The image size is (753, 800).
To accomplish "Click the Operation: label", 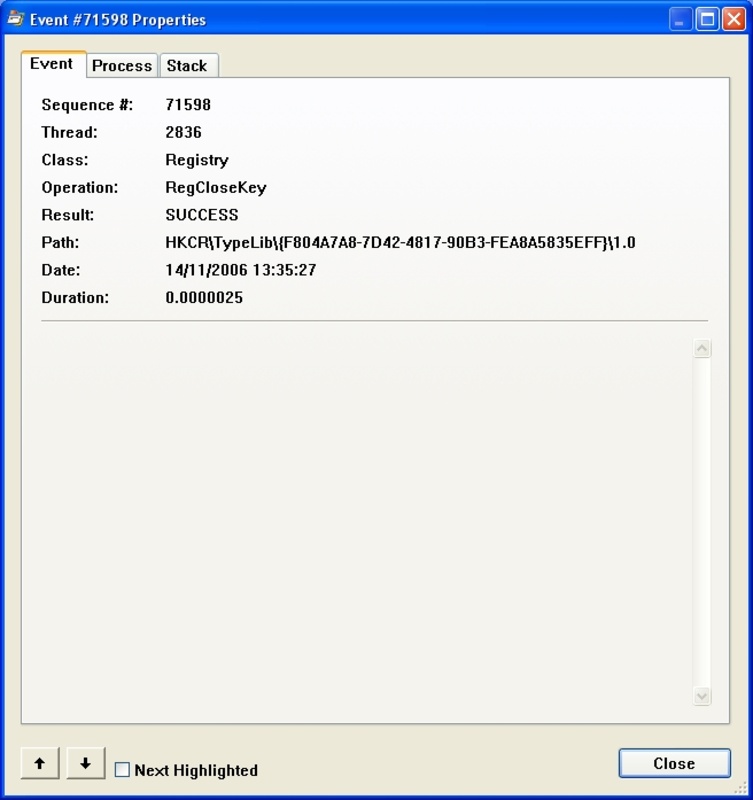I will coord(80,188).
